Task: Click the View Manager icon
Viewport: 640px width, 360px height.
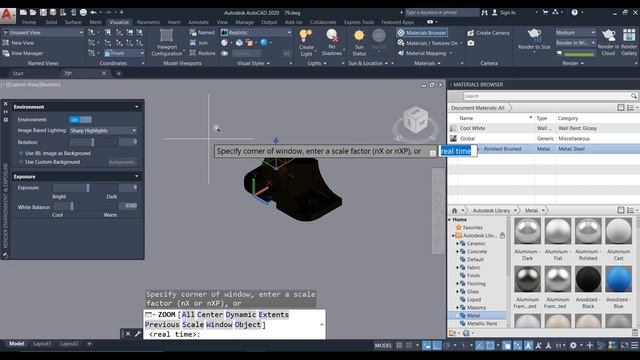Action: point(6,53)
